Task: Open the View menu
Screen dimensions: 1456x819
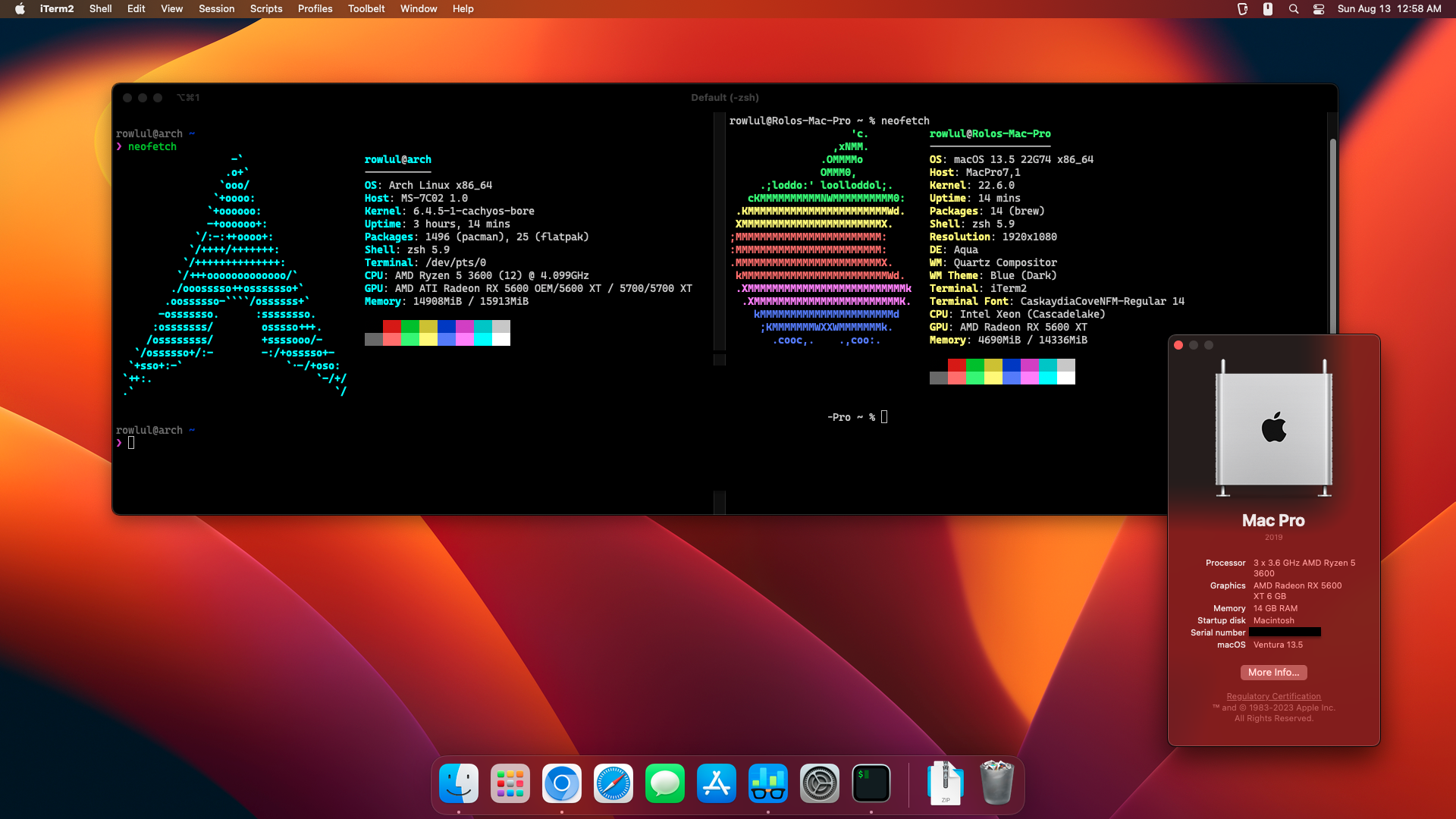Action: point(172,8)
